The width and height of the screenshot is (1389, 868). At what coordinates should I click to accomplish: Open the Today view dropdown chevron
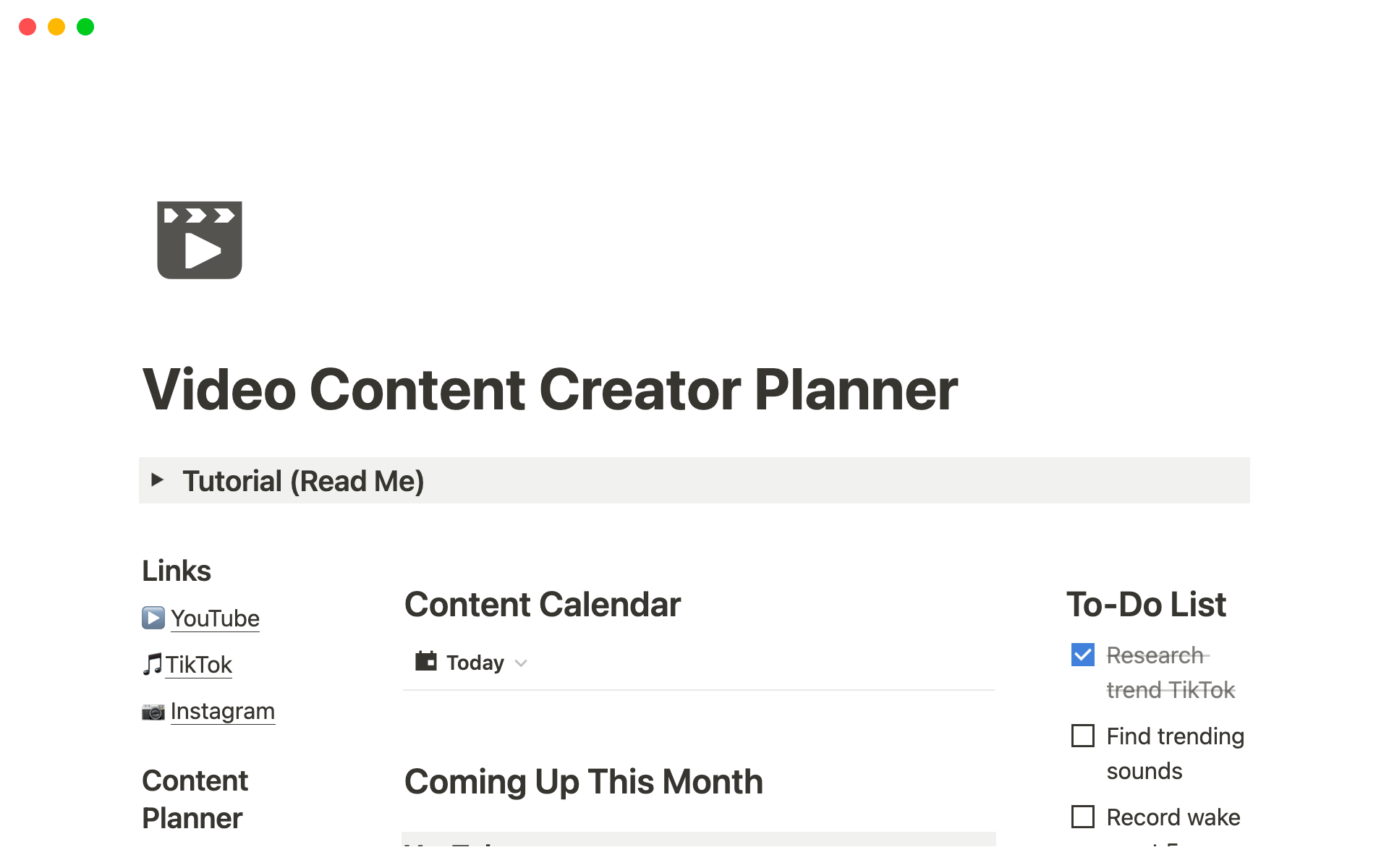[x=521, y=663]
